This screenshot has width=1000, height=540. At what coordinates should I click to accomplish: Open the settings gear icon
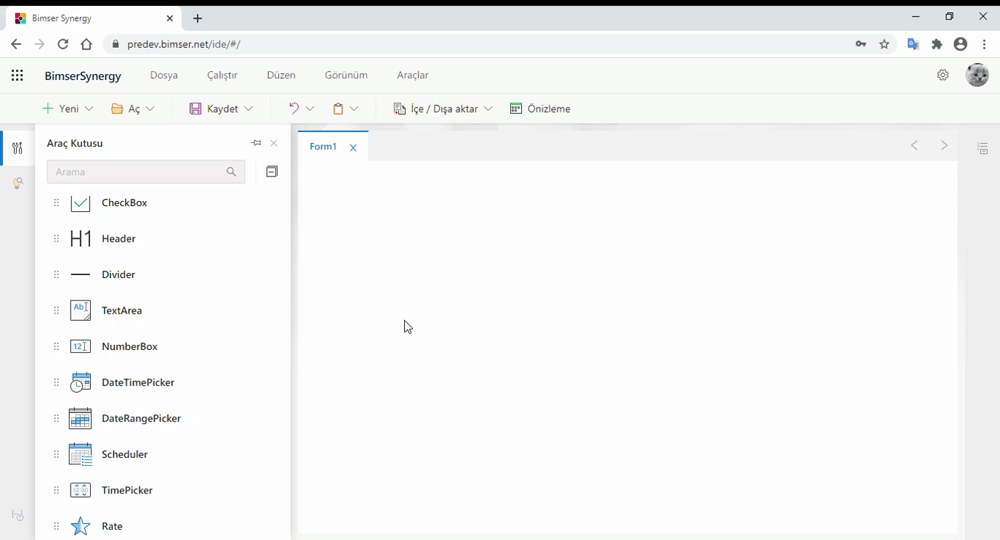pos(942,75)
